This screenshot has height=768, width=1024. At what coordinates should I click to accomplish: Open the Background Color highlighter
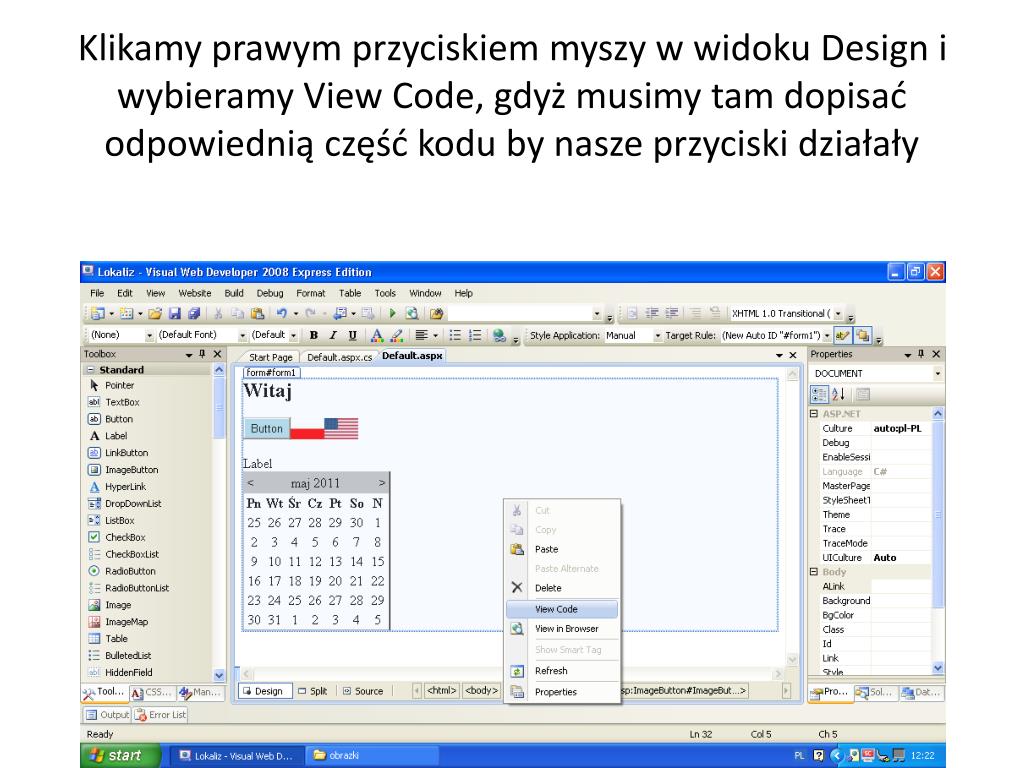click(396, 335)
